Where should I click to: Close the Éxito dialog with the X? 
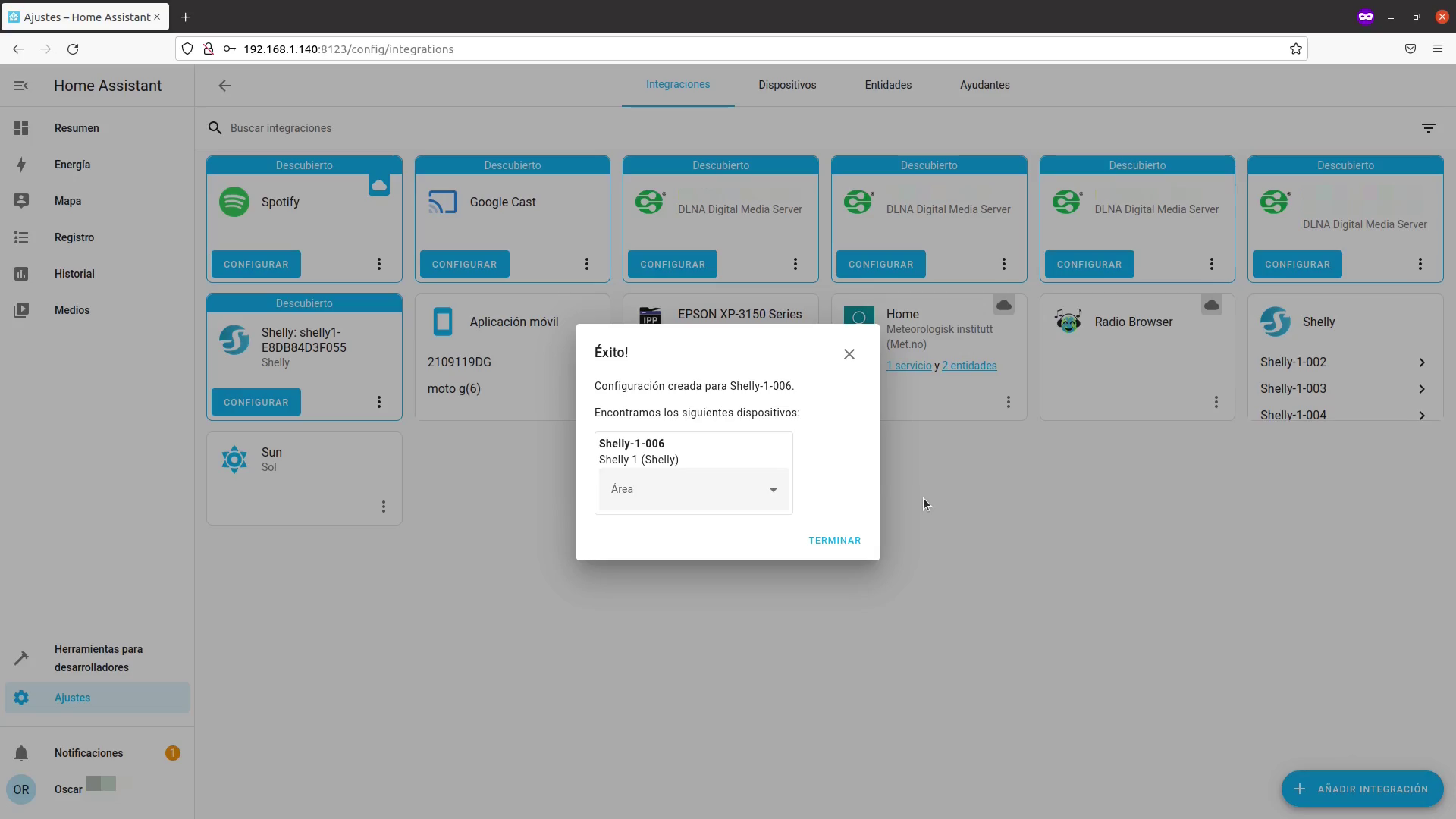coord(849,354)
